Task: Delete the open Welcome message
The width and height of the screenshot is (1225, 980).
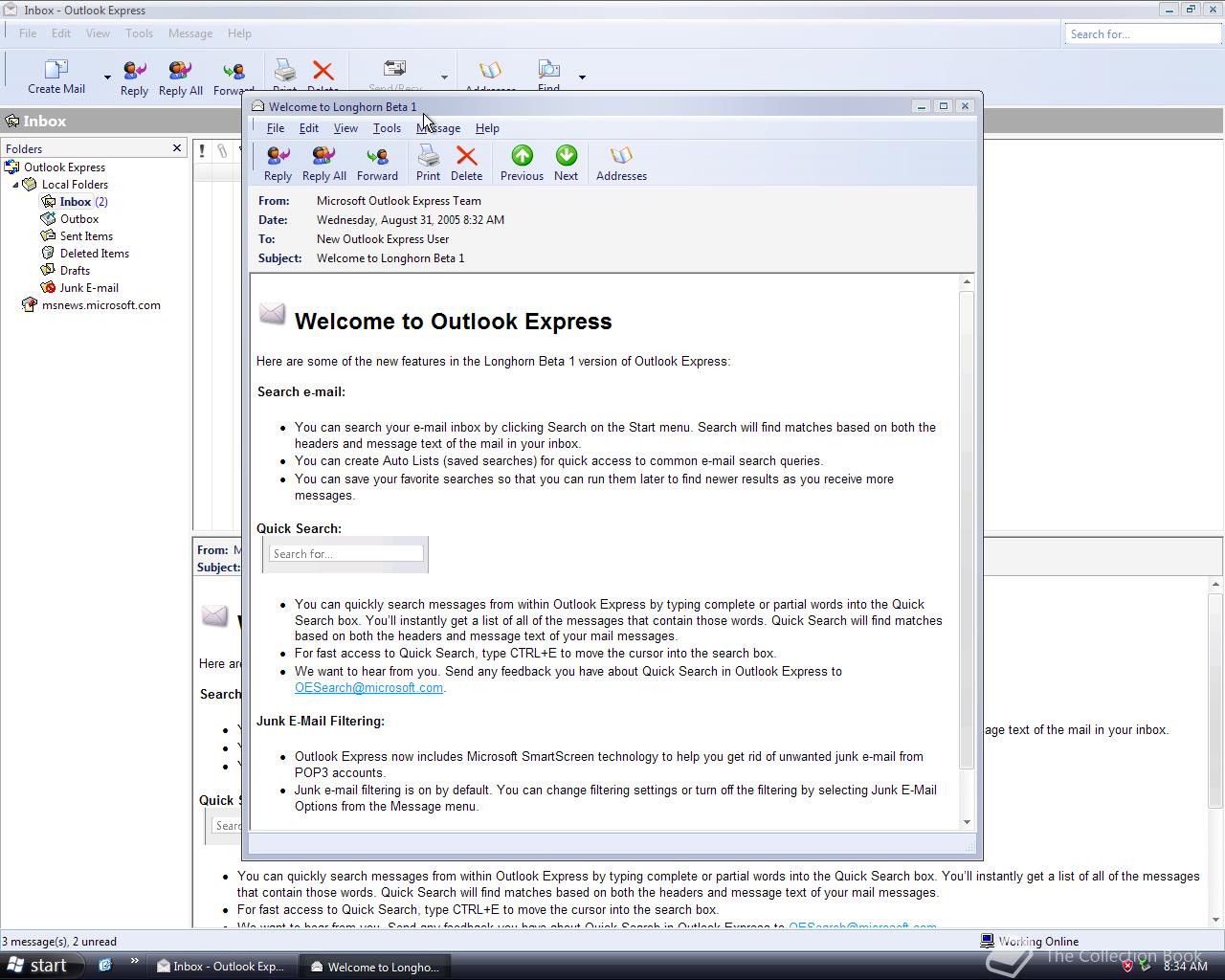Action: (x=466, y=163)
